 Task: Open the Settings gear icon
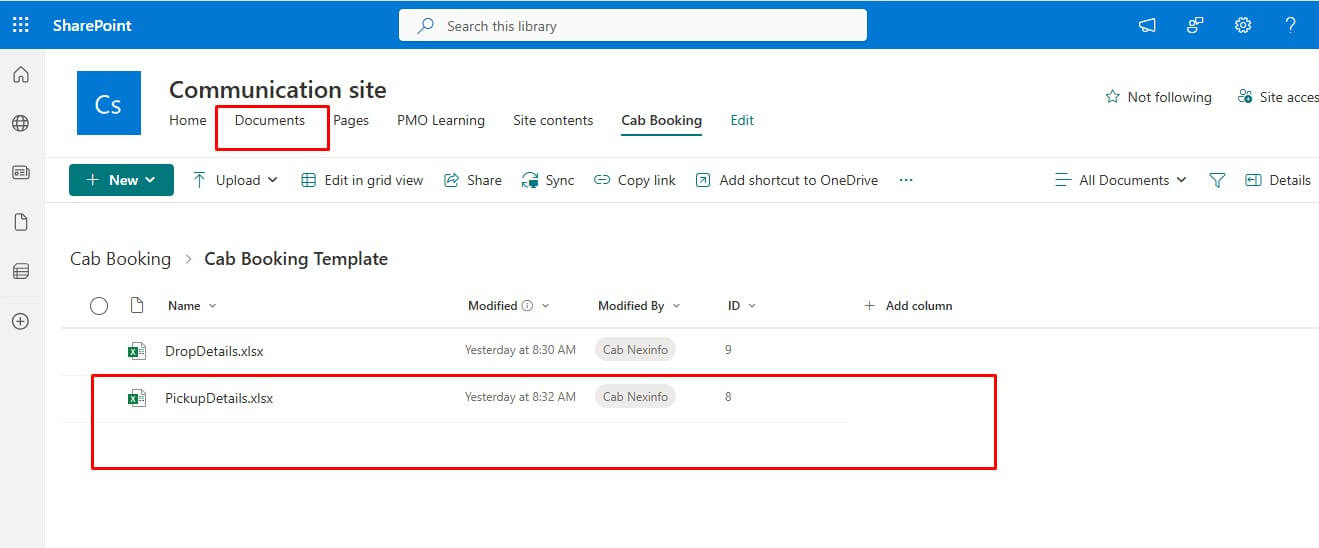1243,26
